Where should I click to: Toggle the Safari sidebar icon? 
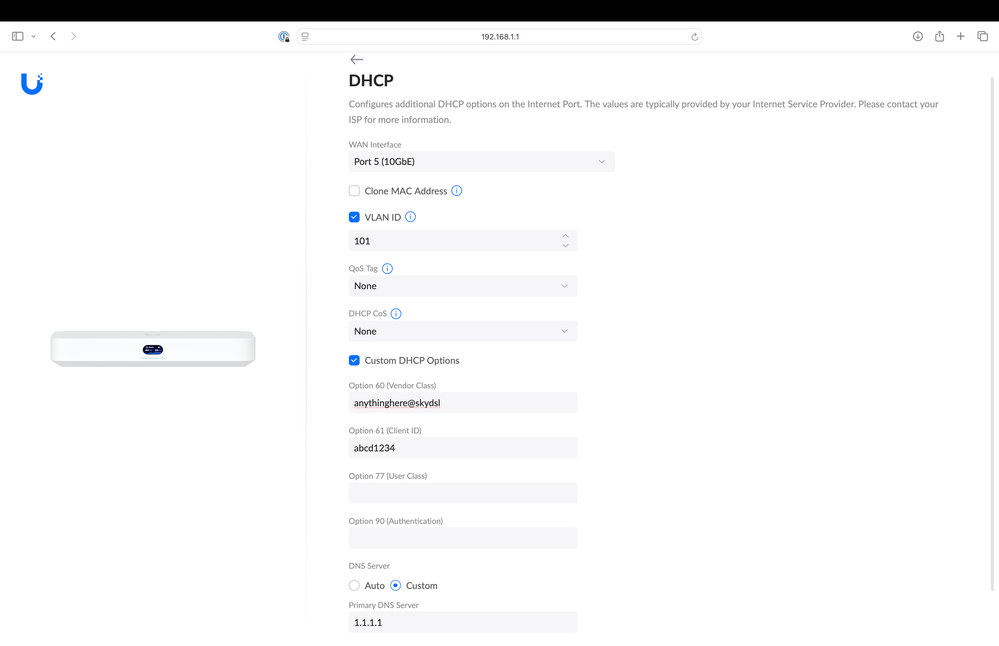click(x=18, y=36)
